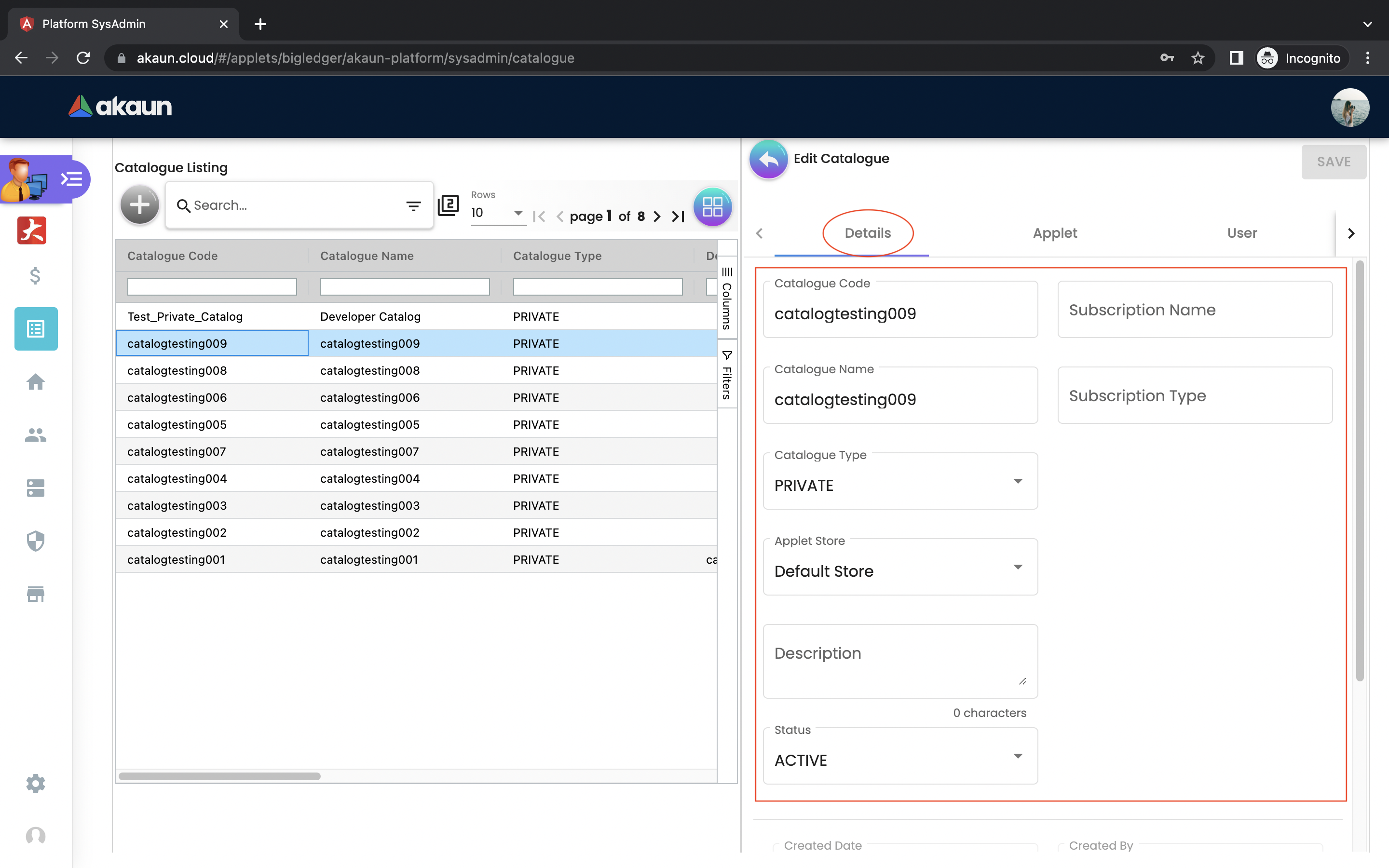The image size is (1389, 868).
Task: Switch to the Applet tab
Action: pyautogui.click(x=1054, y=233)
